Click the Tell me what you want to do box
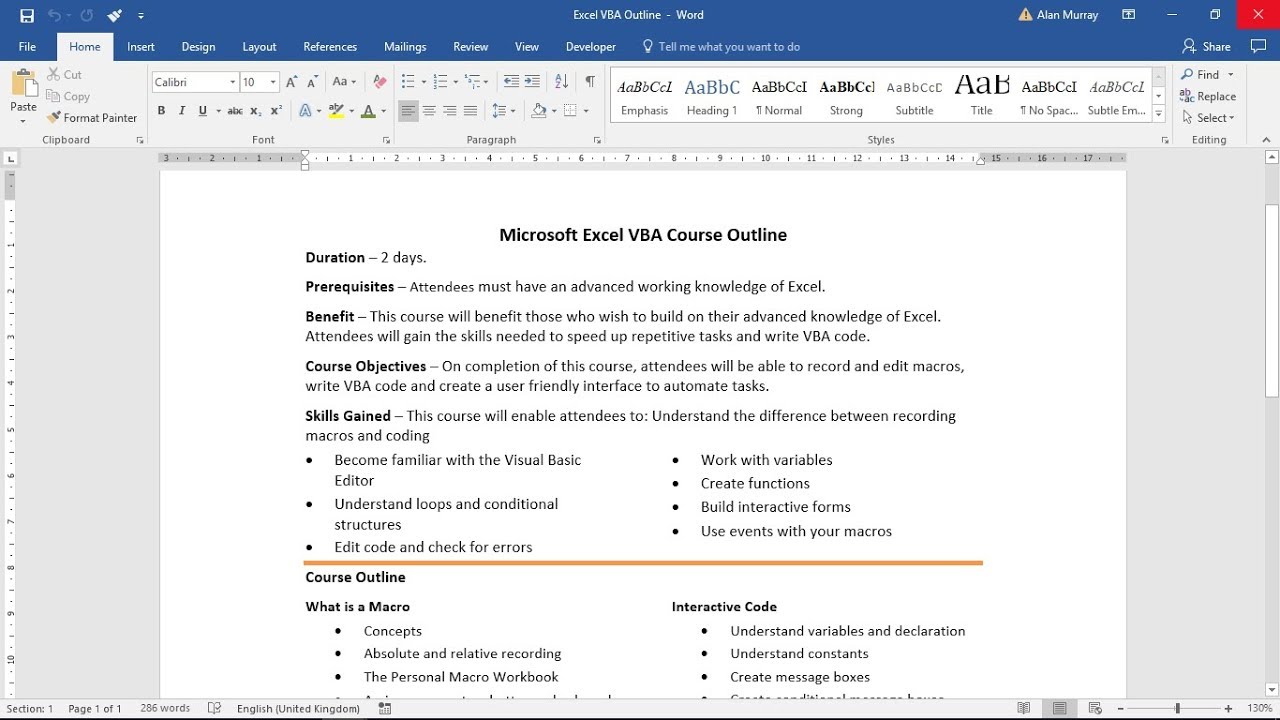The height and width of the screenshot is (720, 1280). coord(728,47)
